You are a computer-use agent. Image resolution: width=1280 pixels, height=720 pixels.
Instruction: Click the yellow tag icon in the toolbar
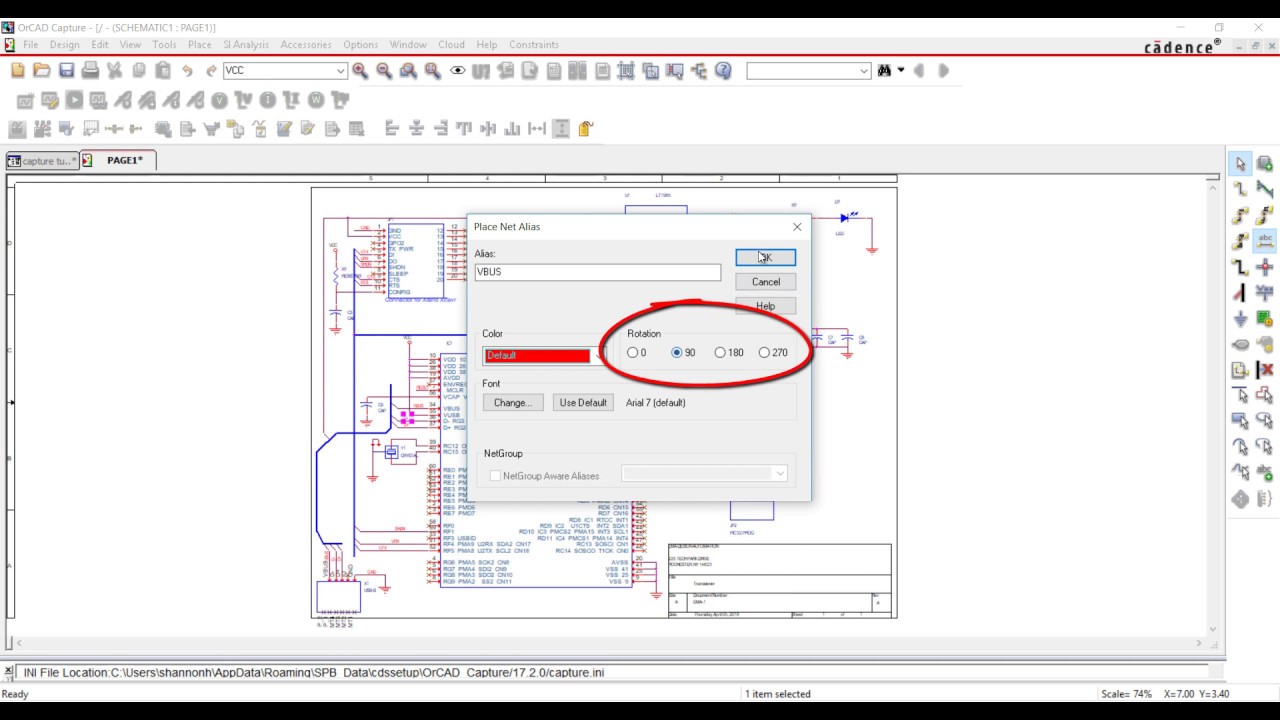(x=586, y=128)
